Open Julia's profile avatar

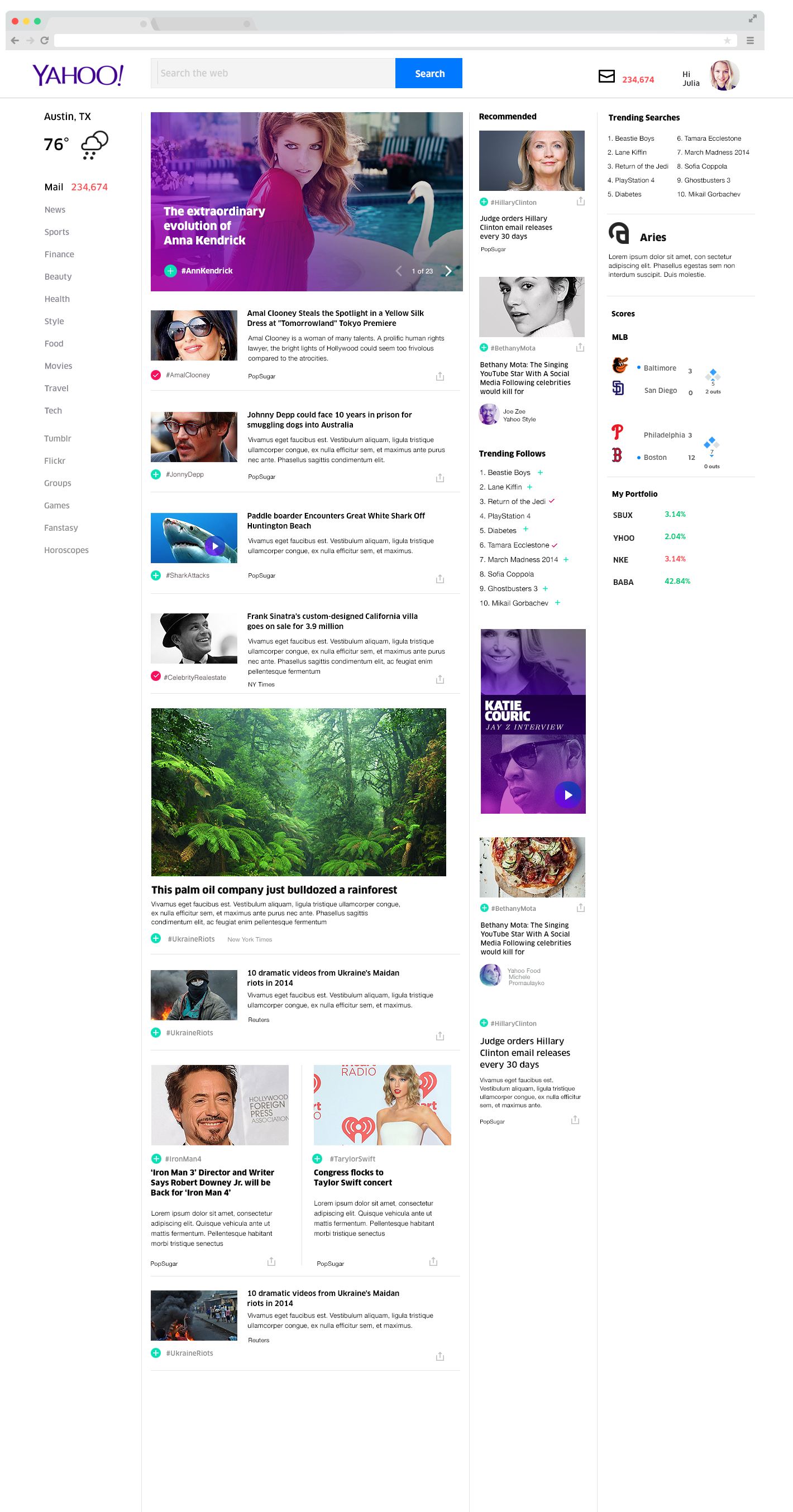coord(724,75)
